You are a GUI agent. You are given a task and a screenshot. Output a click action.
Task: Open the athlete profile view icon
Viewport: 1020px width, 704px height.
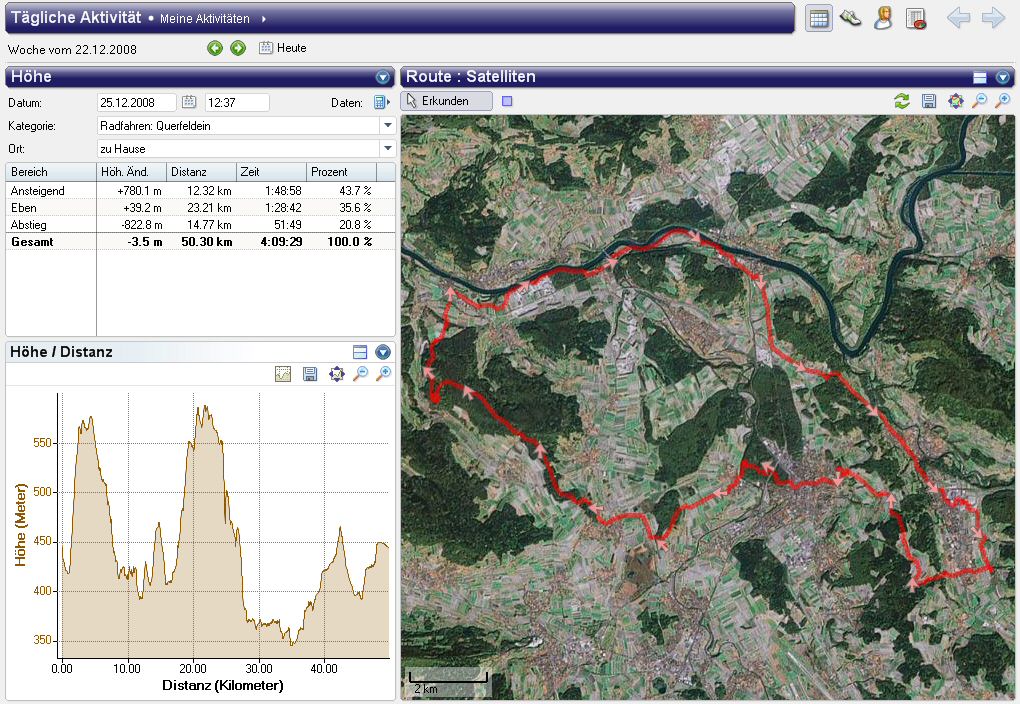(x=882, y=18)
